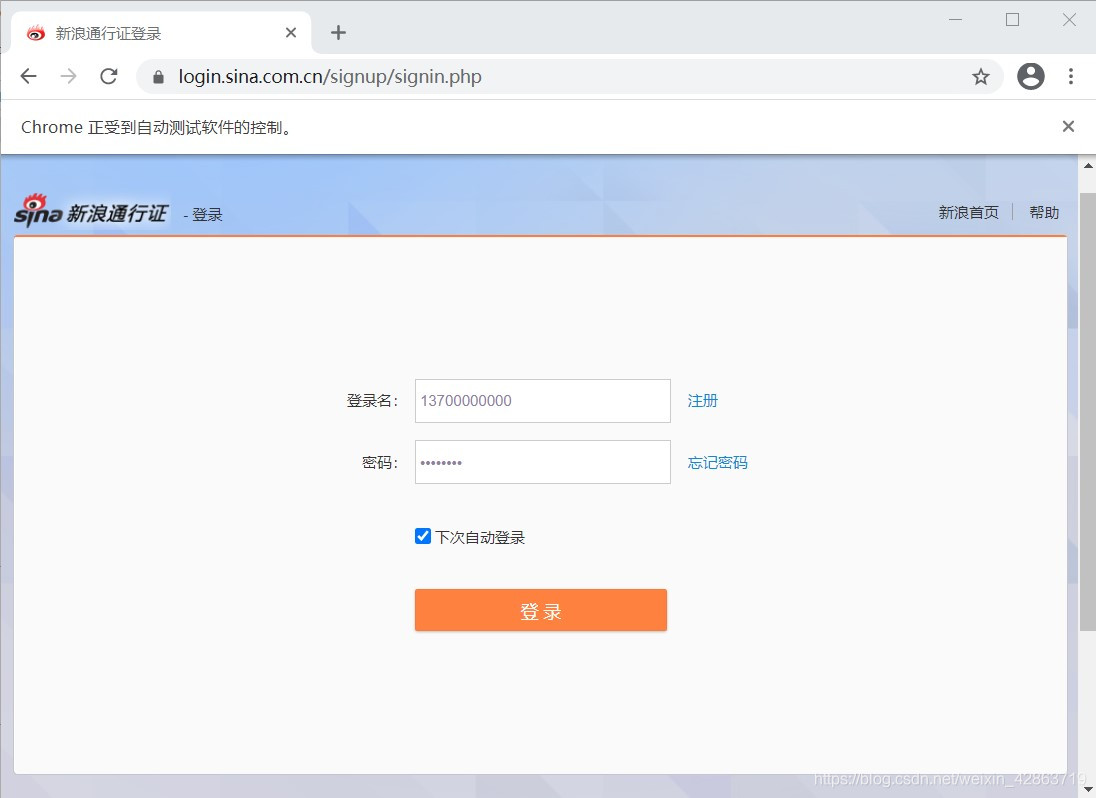Viewport: 1096px width, 798px height.
Task: Open a new browser tab with the plus
Action: click(338, 32)
